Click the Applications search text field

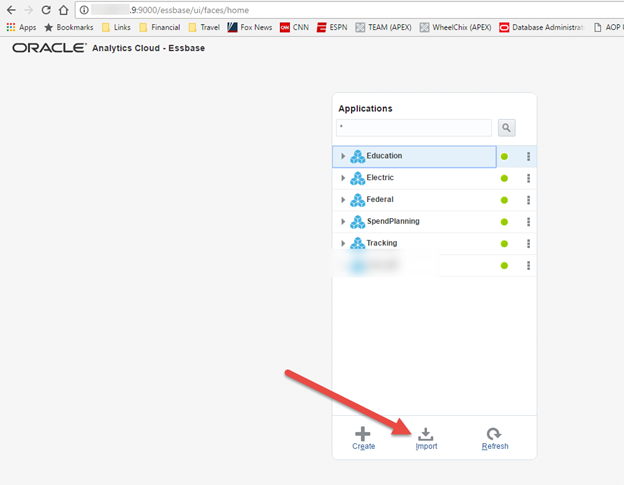click(x=414, y=128)
